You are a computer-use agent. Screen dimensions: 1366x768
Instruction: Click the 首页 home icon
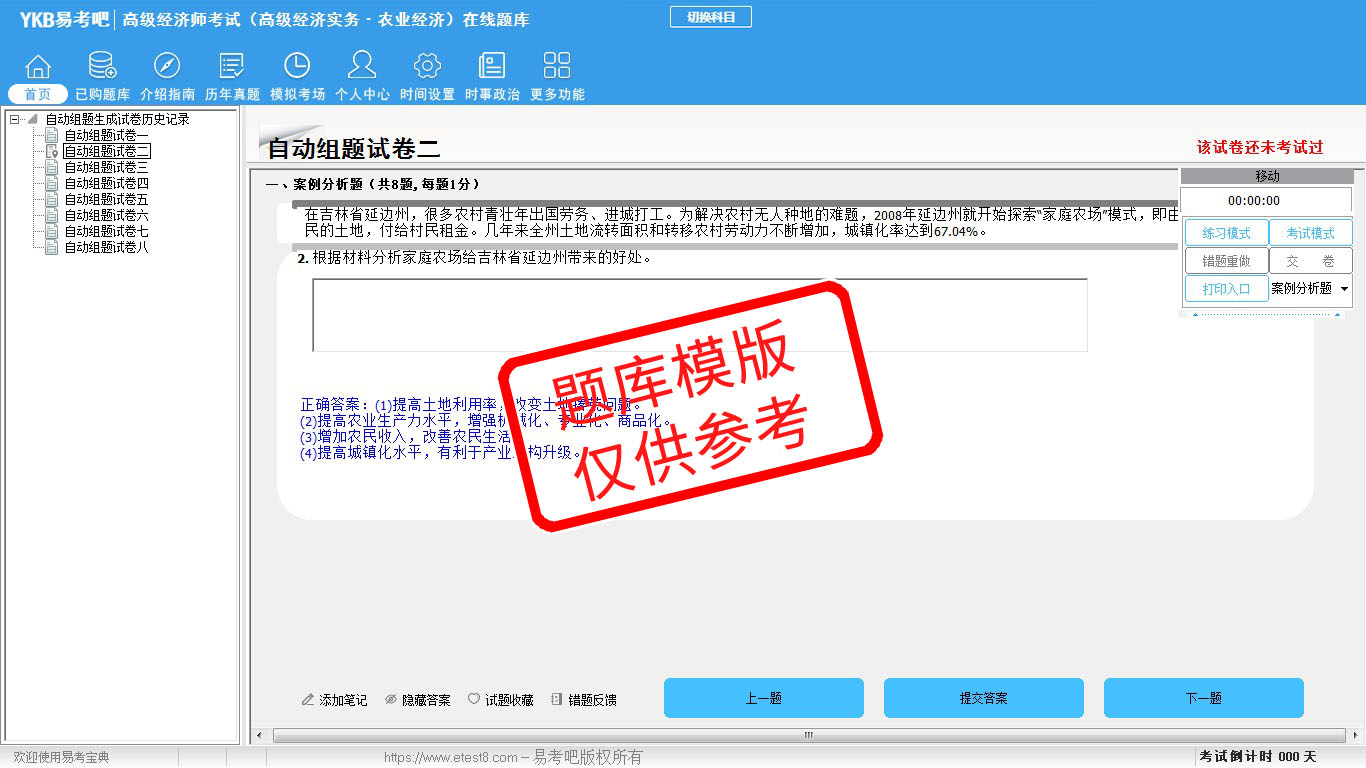37,67
